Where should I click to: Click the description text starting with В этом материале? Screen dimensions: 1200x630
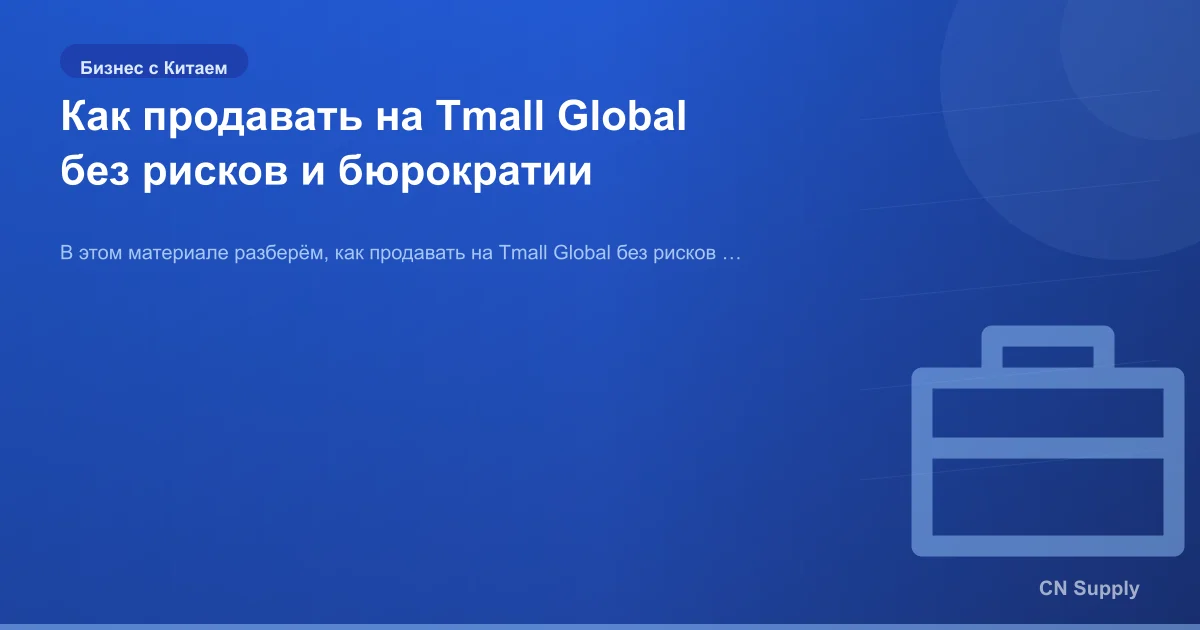400,253
